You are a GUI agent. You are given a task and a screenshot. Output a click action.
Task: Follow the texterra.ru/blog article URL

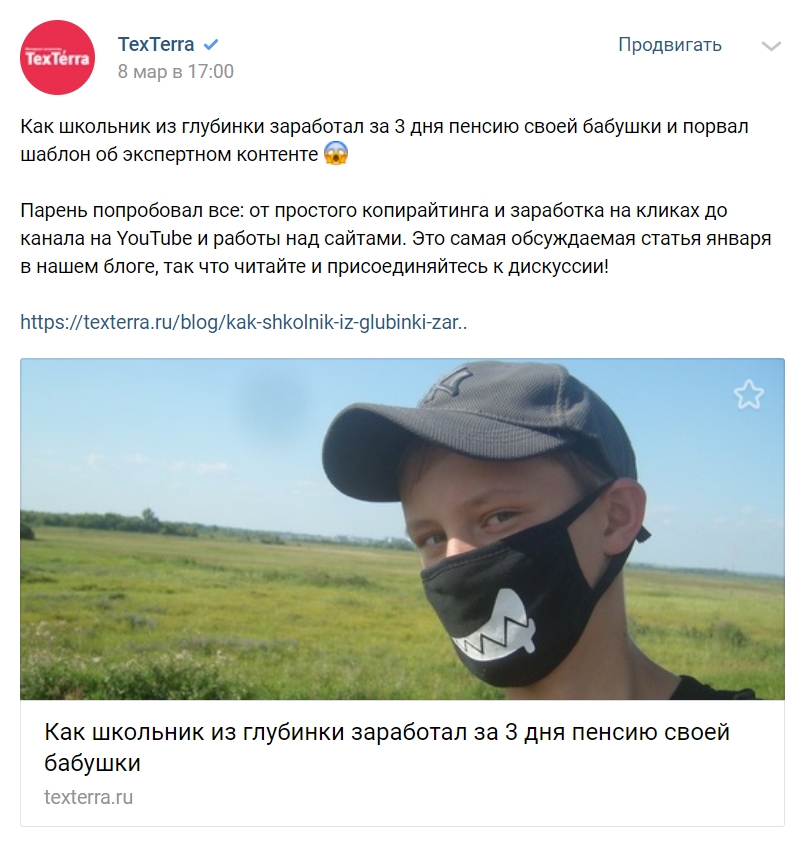[x=243, y=322]
